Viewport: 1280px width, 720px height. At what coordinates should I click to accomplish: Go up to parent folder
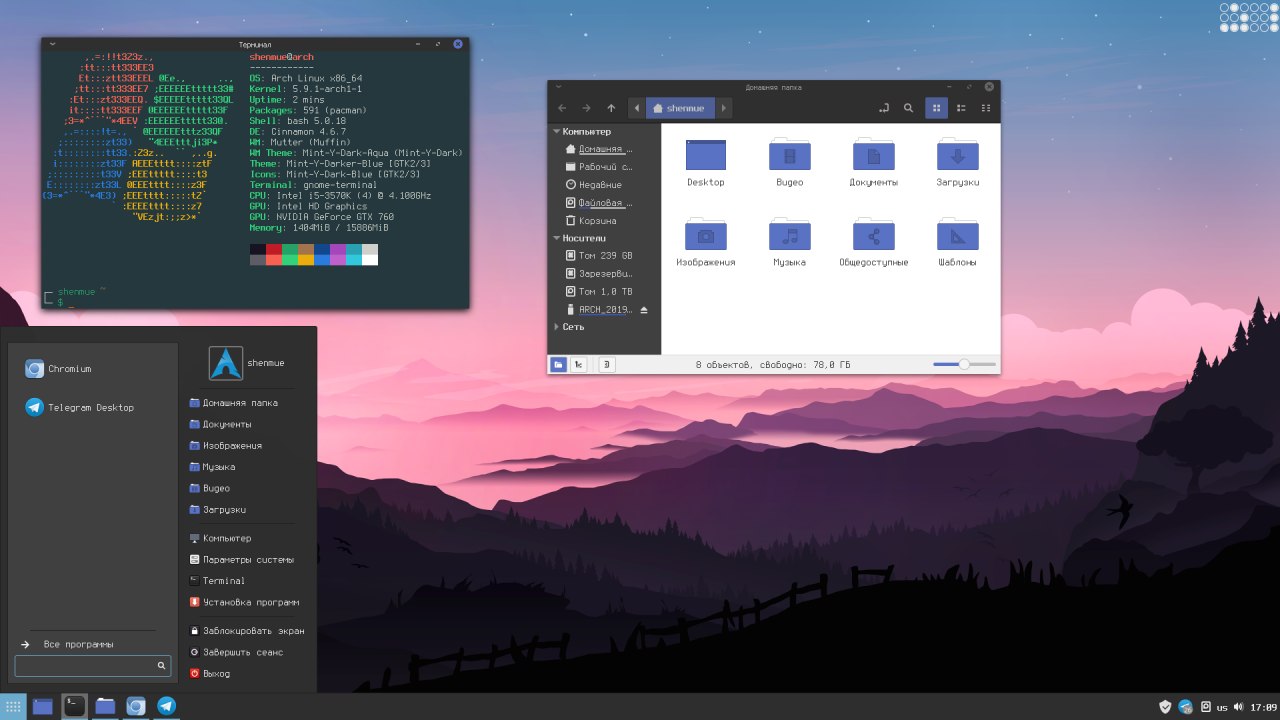click(611, 108)
